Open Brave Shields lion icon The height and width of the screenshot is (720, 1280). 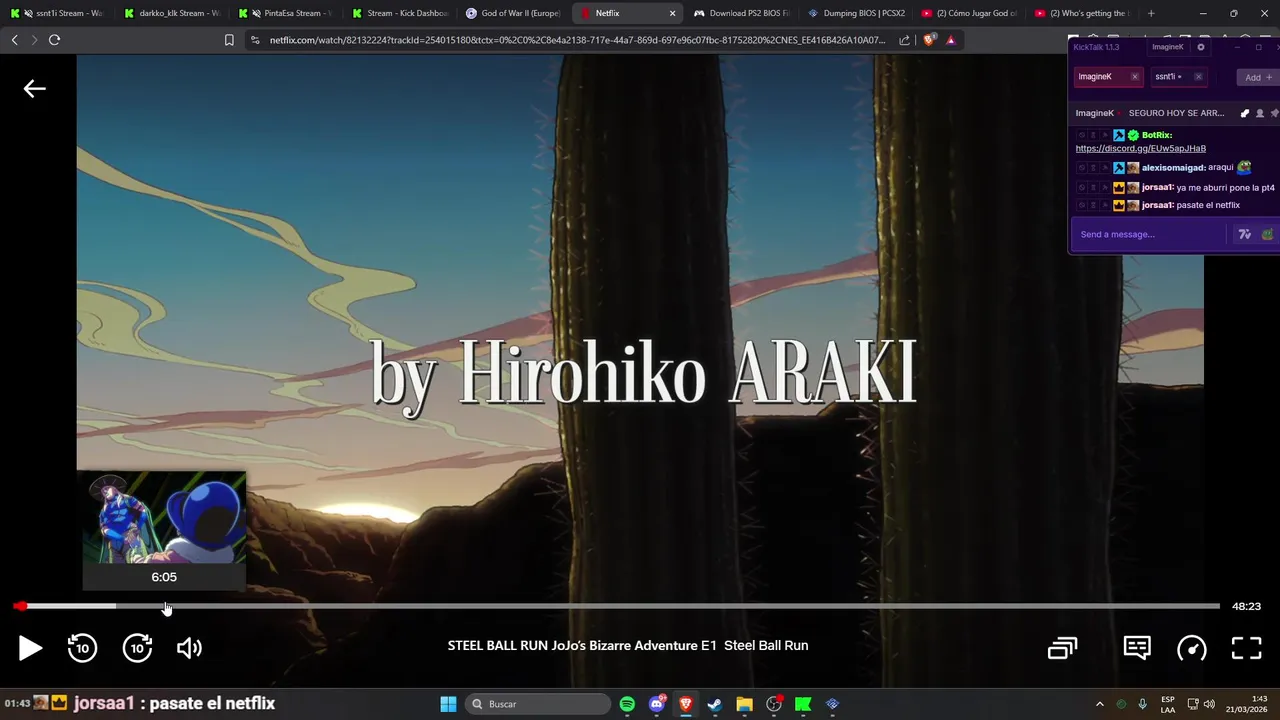930,40
